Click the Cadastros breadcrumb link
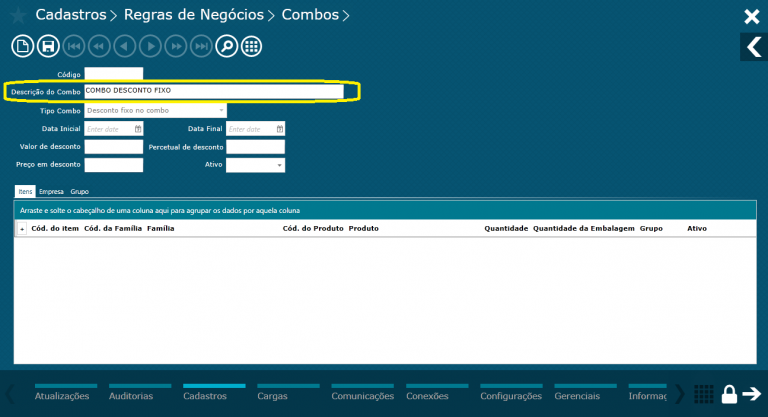 (71, 15)
